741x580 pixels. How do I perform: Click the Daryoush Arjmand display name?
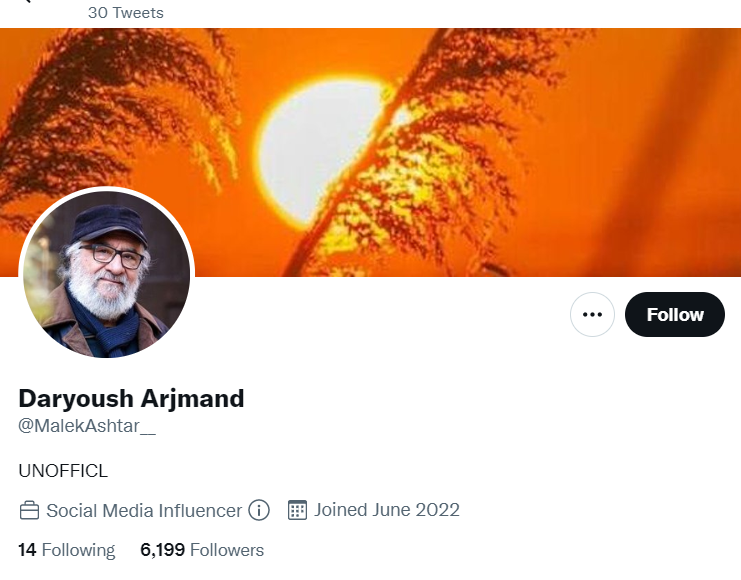131,398
